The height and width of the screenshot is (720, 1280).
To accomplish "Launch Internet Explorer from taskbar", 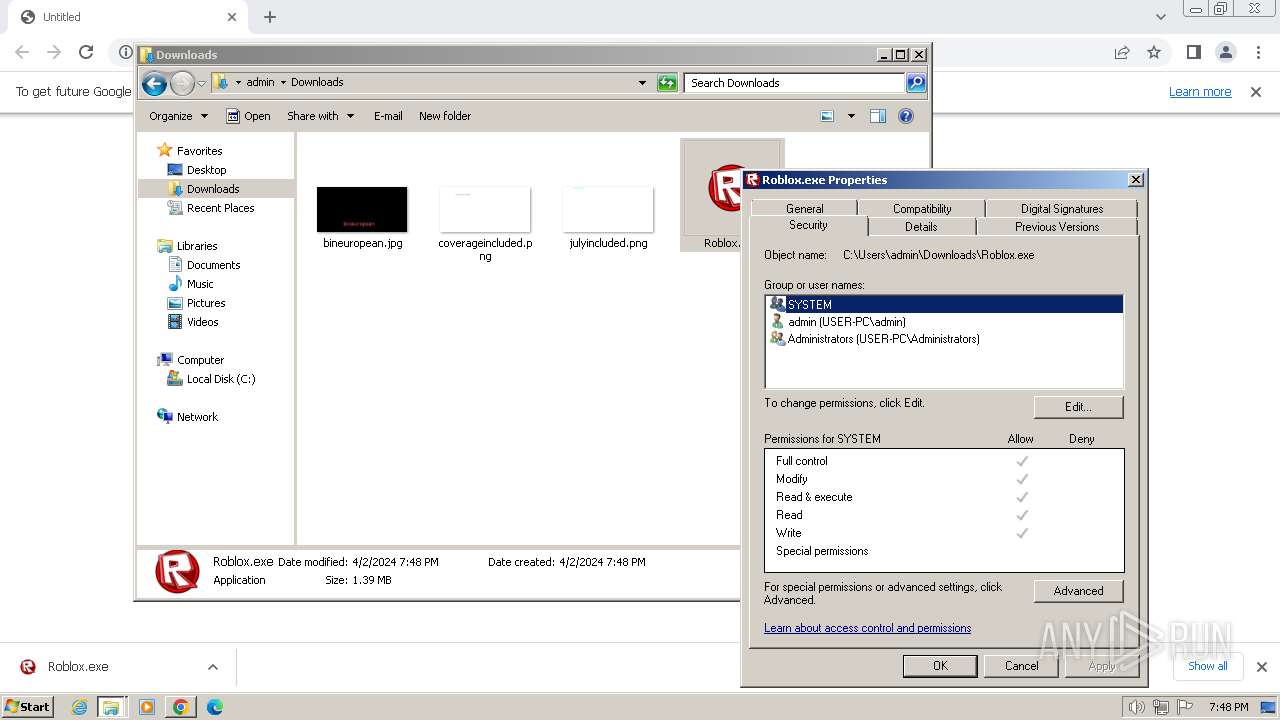I will [80, 707].
